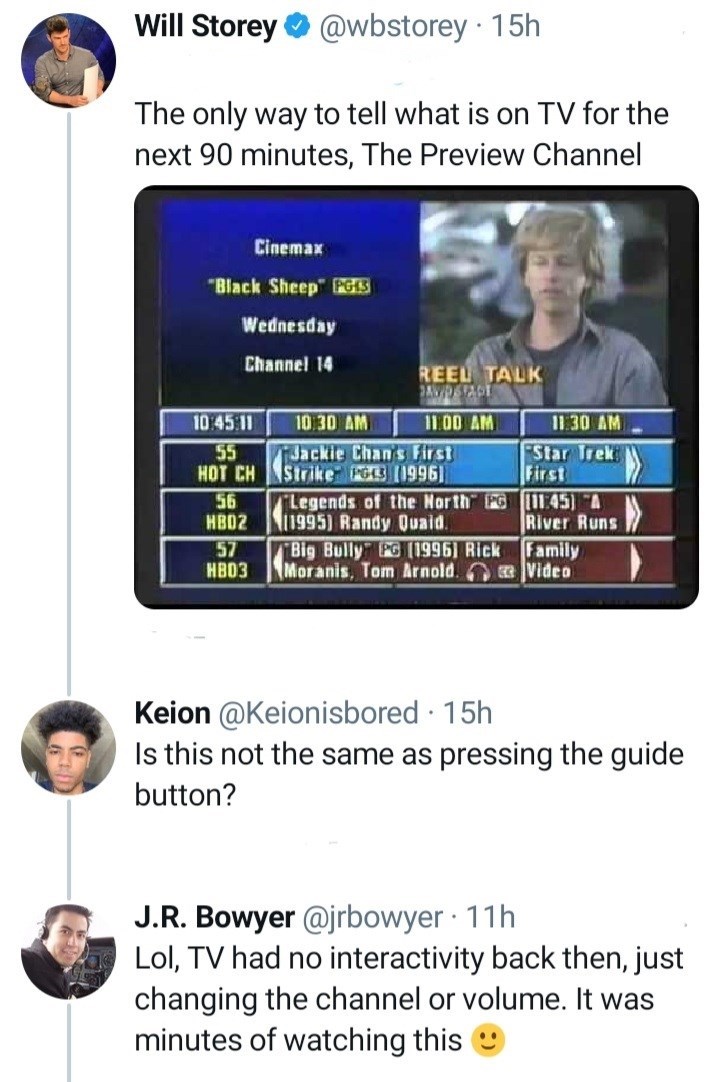Image resolution: width=720 pixels, height=1082 pixels.
Task: Click the tweet text about The Preview Channel
Action: pyautogui.click(x=401, y=135)
